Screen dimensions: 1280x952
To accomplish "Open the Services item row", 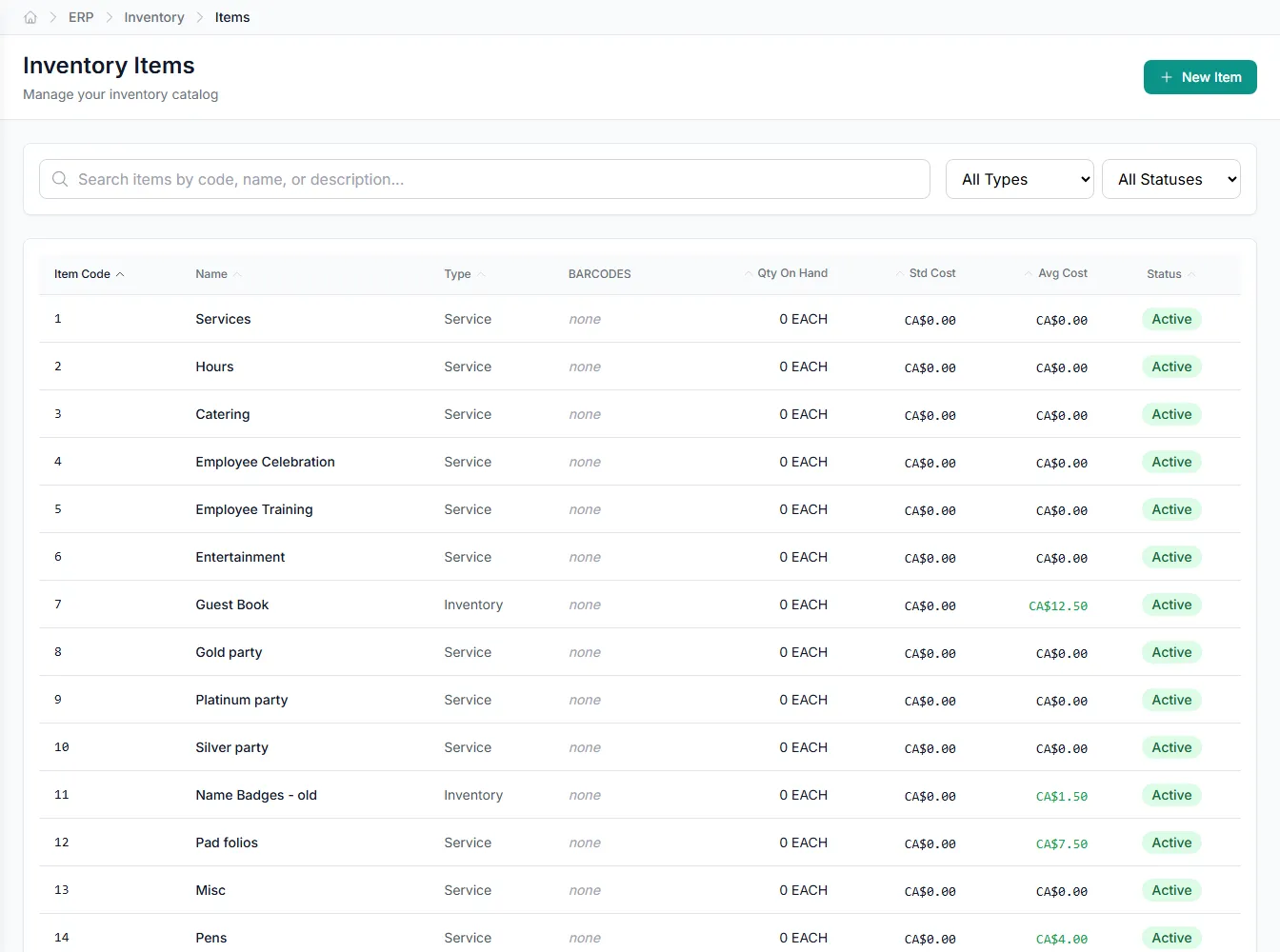I will coord(640,319).
